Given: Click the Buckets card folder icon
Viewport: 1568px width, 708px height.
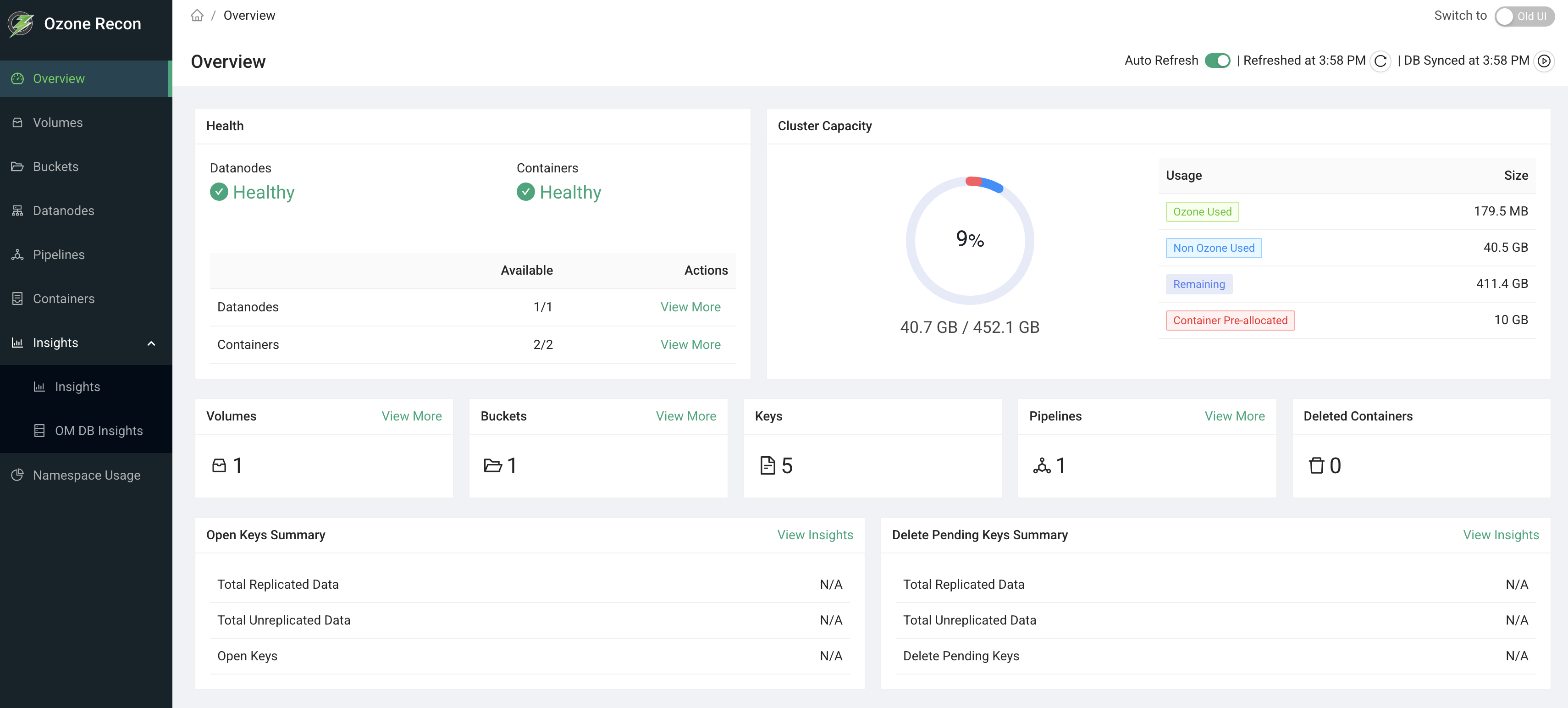Looking at the screenshot, I should click(492, 466).
